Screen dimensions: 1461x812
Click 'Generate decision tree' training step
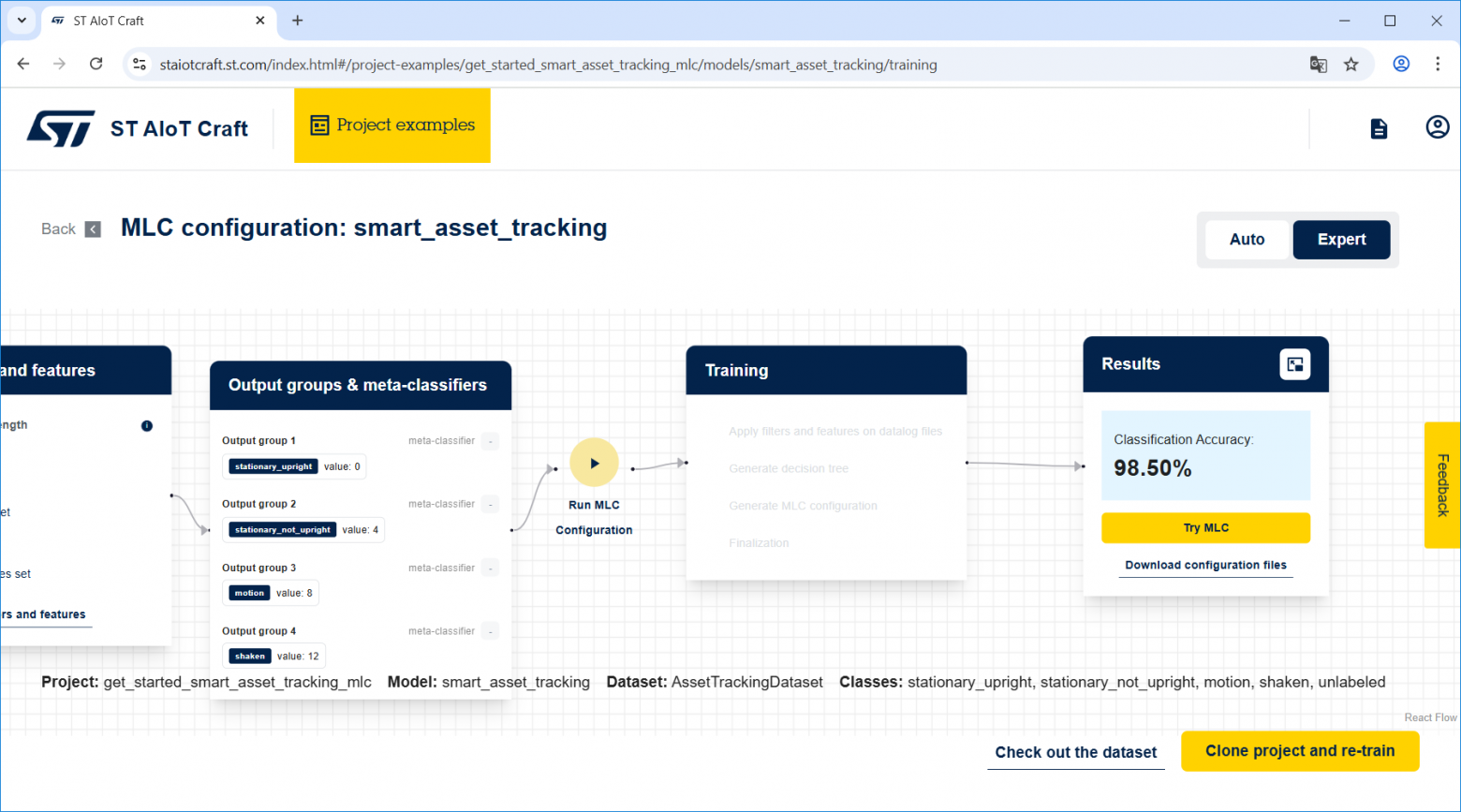pyautogui.click(x=789, y=468)
